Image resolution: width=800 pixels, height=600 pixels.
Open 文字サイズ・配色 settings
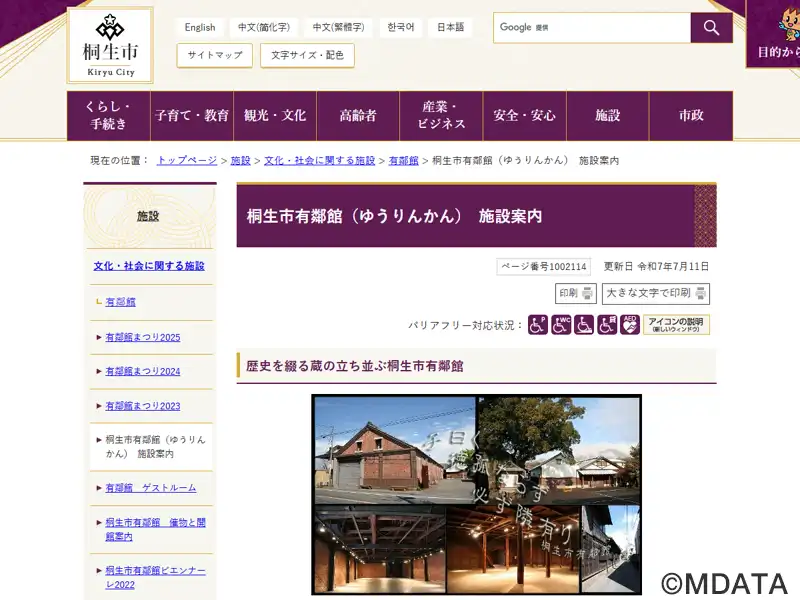pyautogui.click(x=307, y=56)
